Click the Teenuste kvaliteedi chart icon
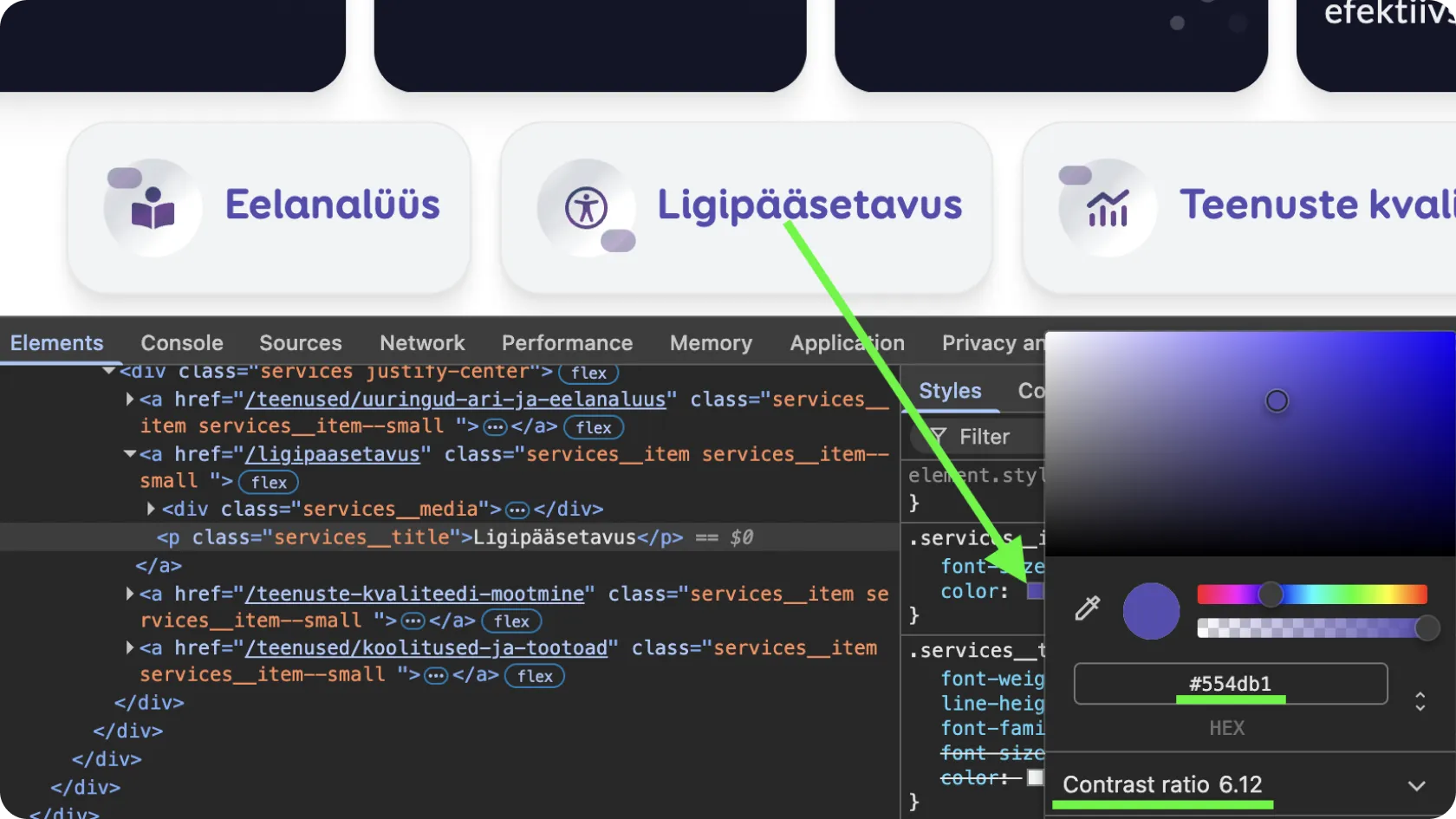This screenshot has width=1456, height=819. 1108,208
